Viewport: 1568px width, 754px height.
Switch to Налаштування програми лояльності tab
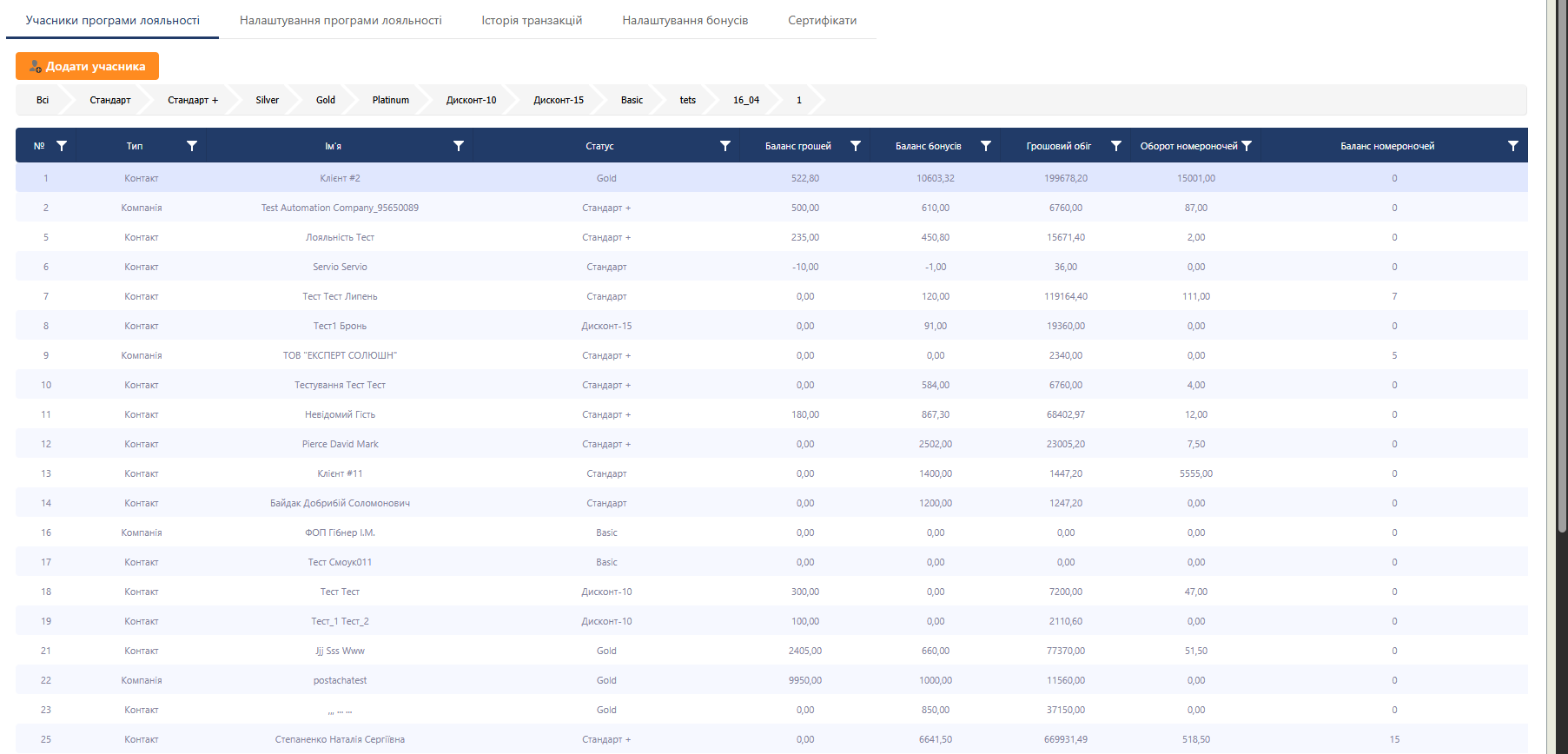(341, 20)
